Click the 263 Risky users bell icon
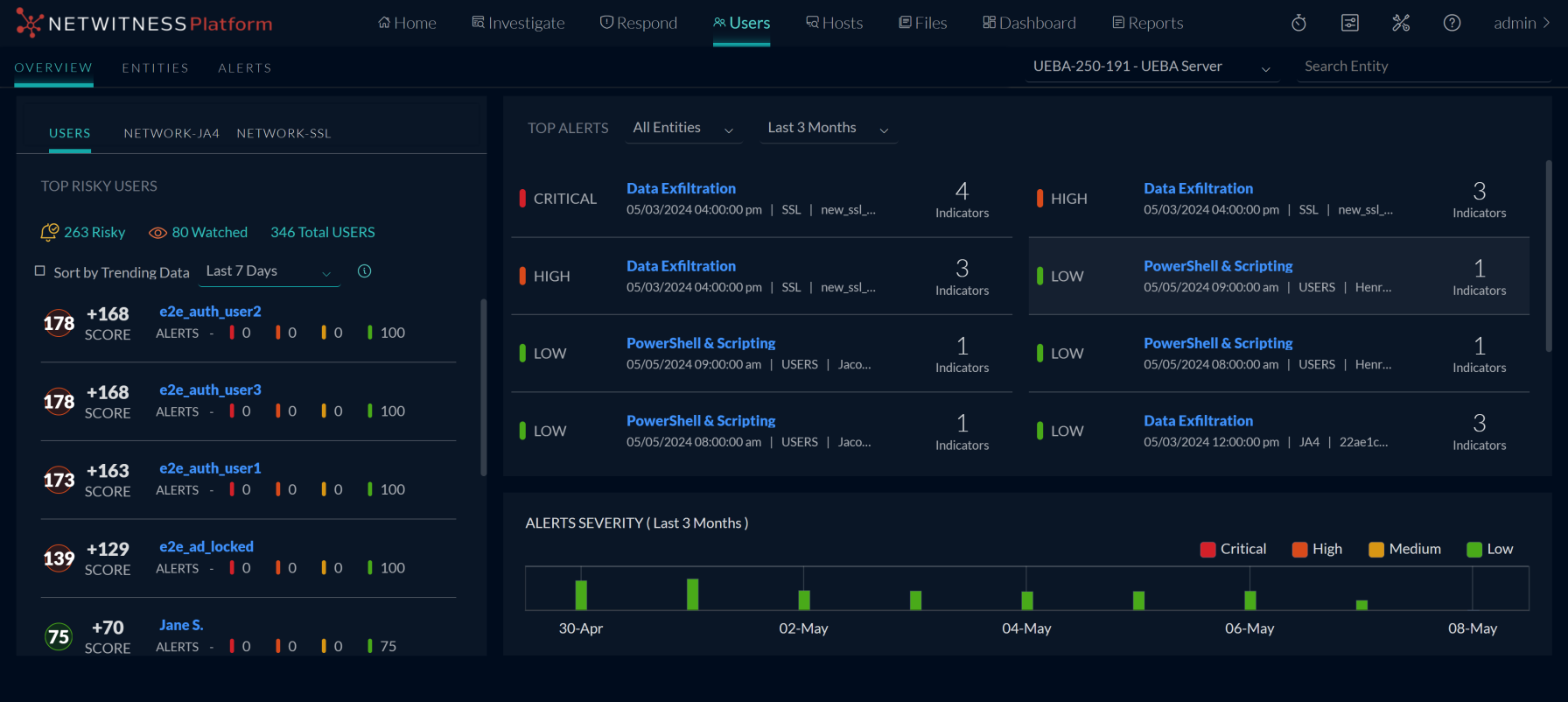Screen dimensions: 1568x702 (50, 232)
